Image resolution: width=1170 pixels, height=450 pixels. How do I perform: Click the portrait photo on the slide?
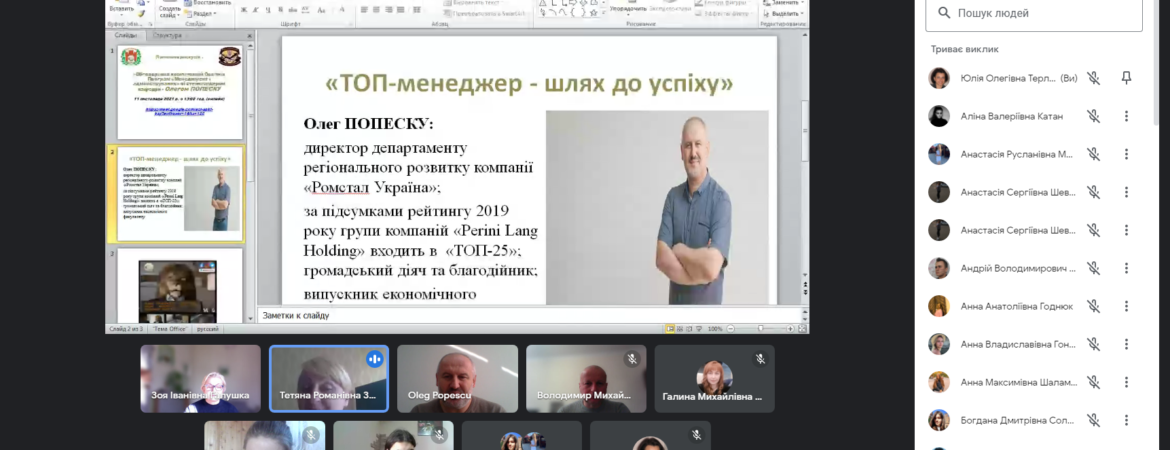657,207
